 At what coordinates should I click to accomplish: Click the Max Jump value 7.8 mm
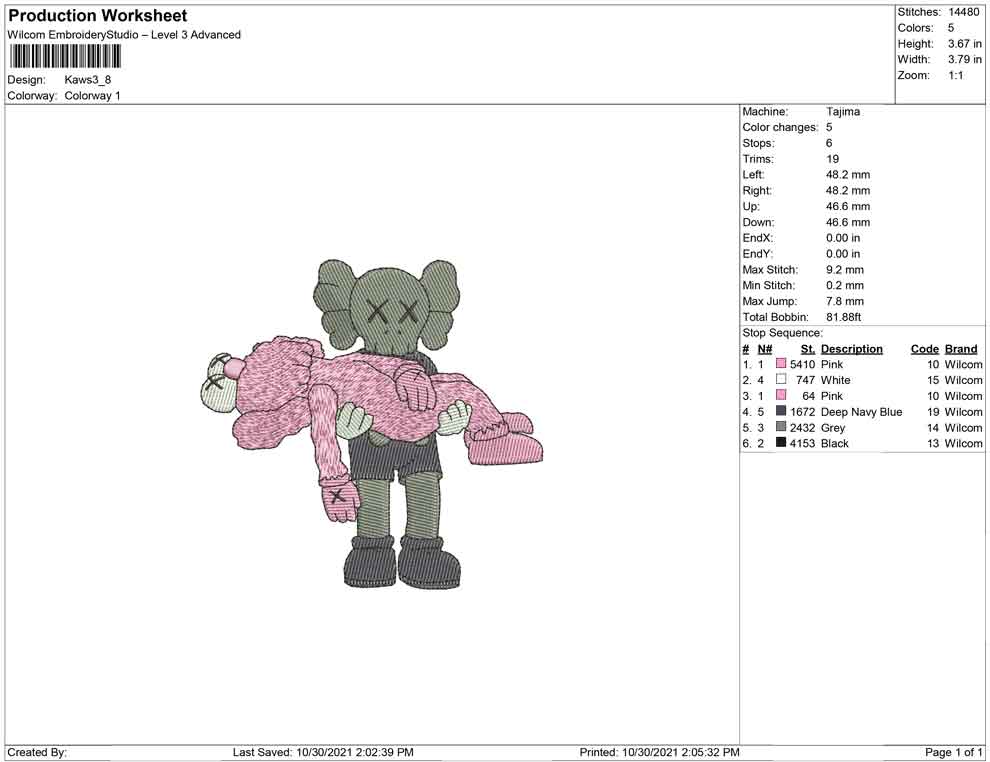pos(845,301)
